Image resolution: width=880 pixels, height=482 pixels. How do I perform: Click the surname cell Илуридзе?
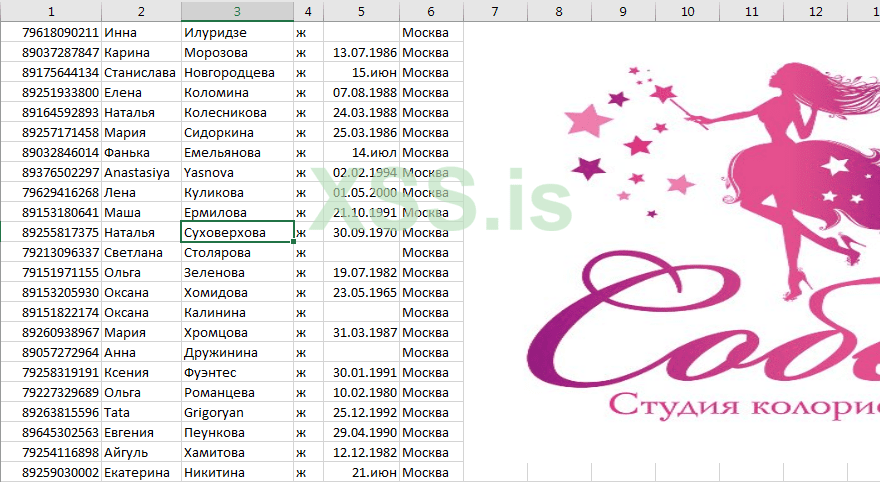click(x=237, y=33)
